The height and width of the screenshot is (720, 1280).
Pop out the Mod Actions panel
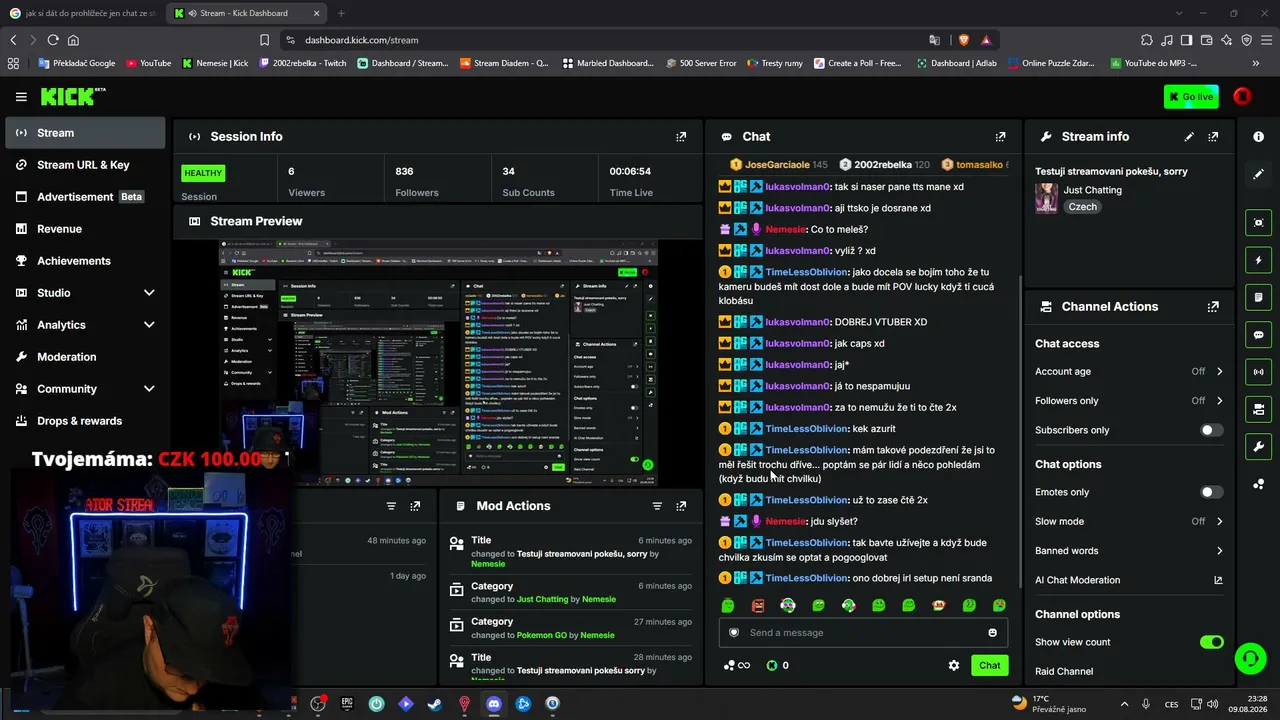[681, 506]
